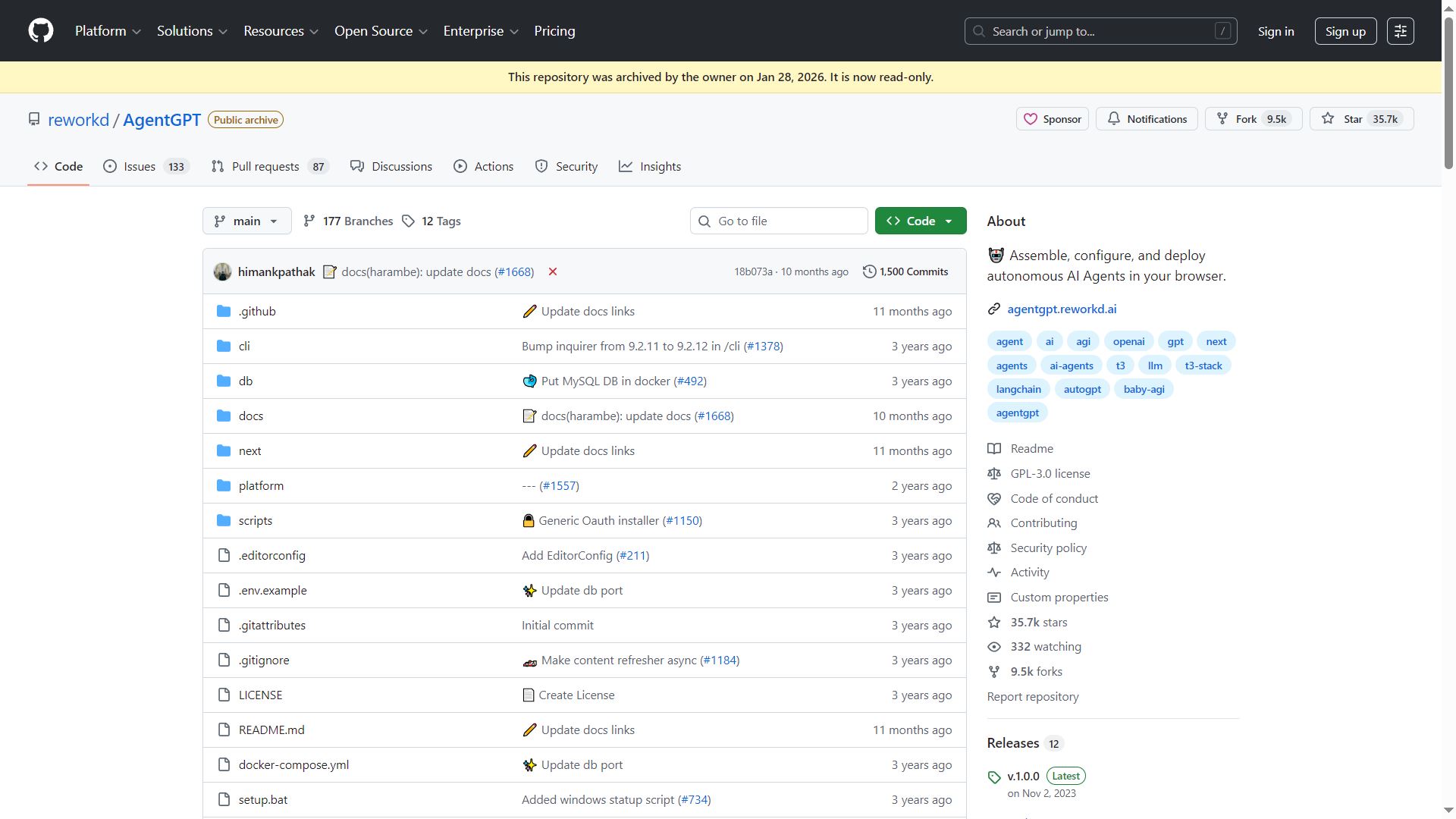Click the tags icon next to 12 Tags

tap(409, 221)
